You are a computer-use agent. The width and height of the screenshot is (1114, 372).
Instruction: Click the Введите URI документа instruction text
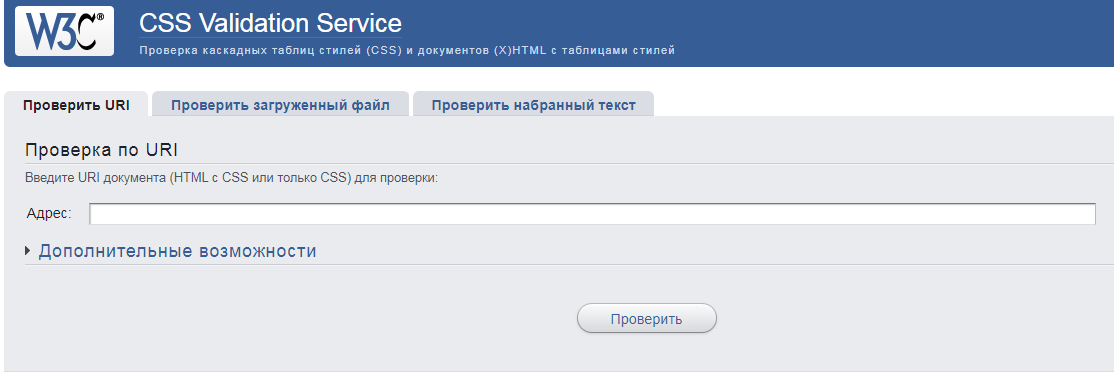click(232, 178)
